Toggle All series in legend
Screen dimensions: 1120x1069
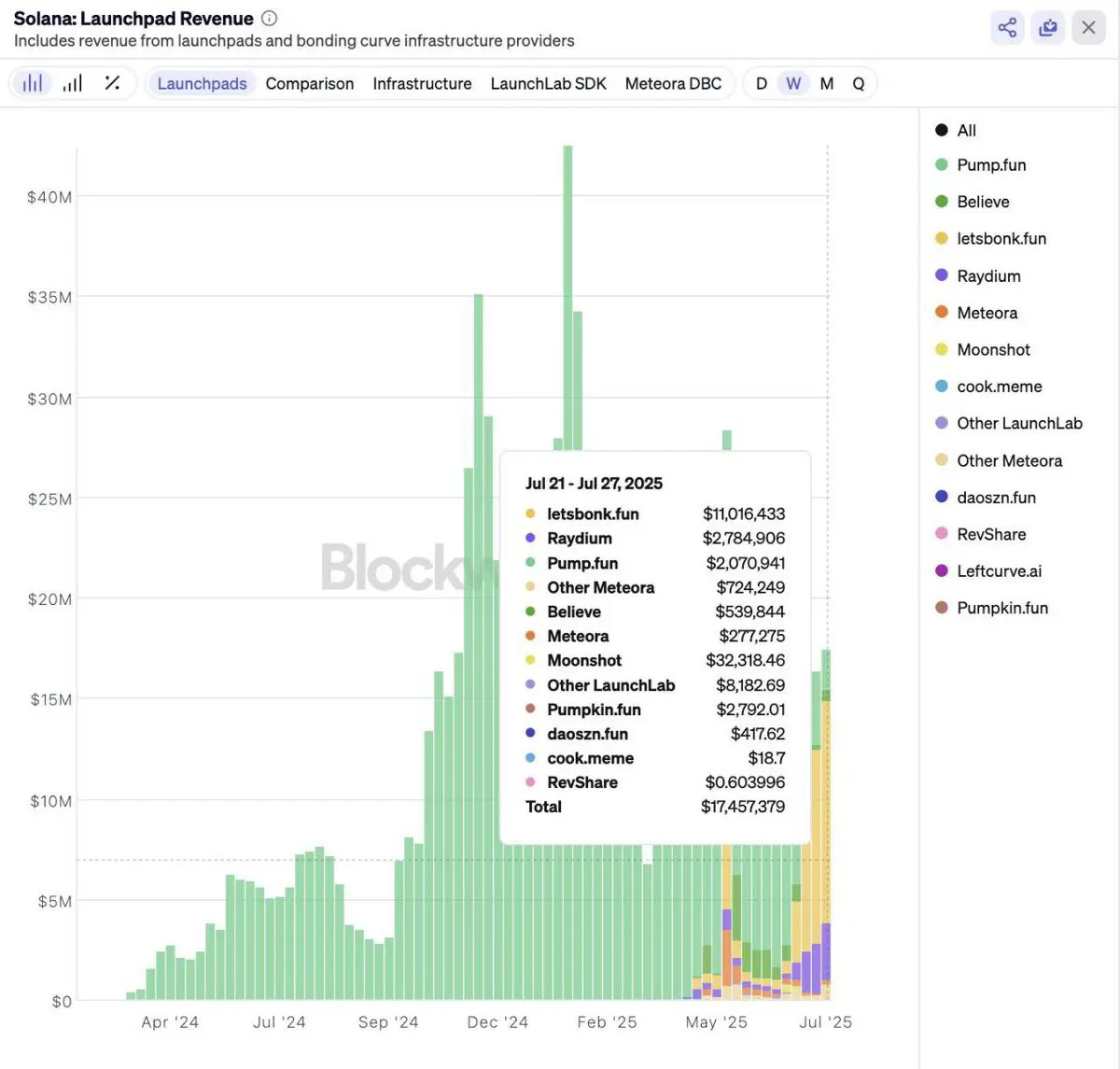(x=956, y=131)
